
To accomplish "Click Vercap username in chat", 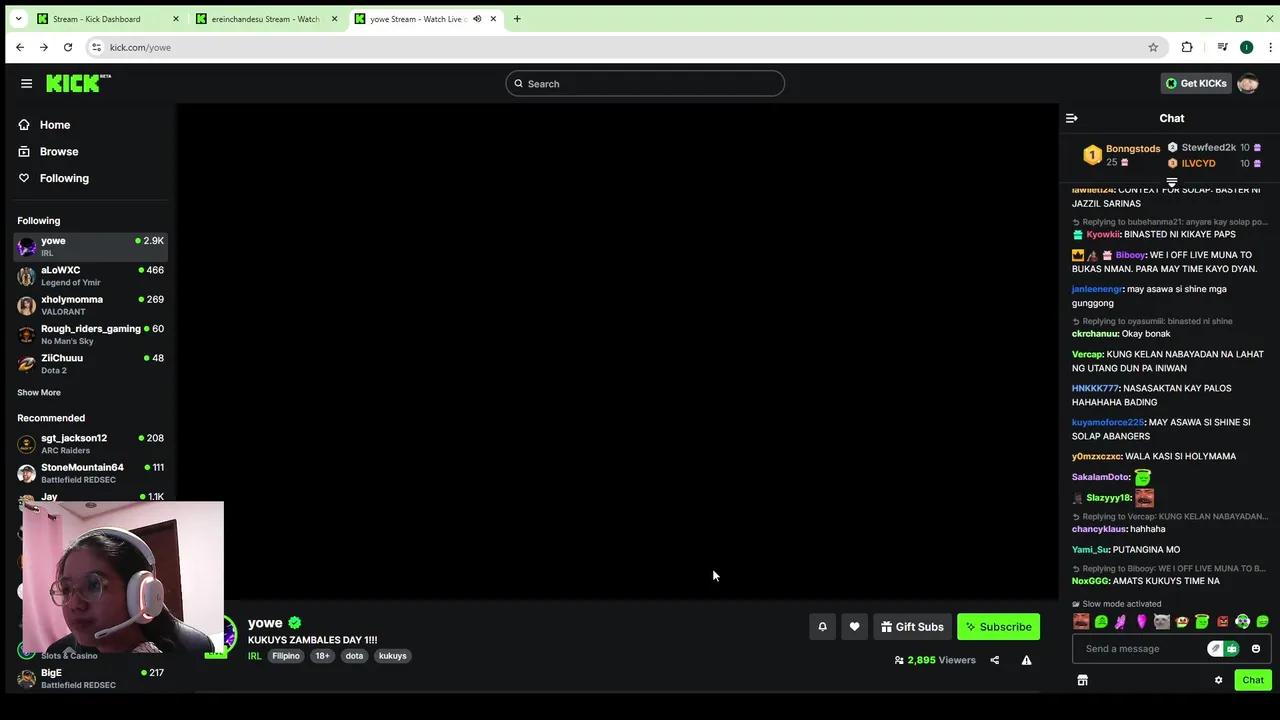I will click(x=1087, y=354).
